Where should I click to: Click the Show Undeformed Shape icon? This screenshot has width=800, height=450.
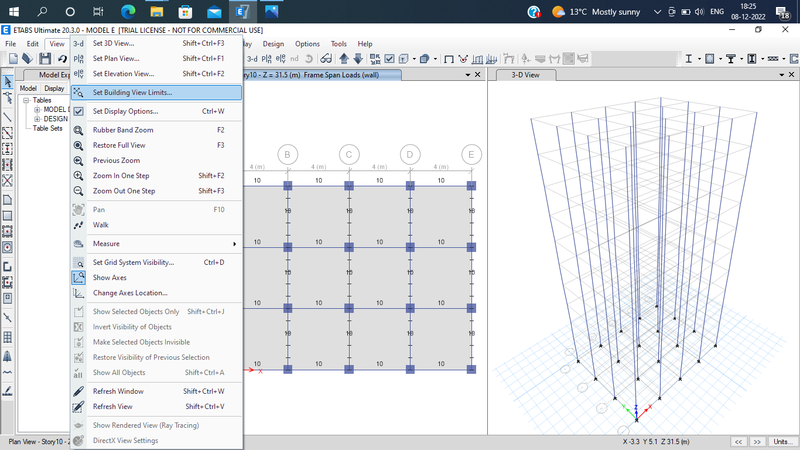tap(449, 59)
